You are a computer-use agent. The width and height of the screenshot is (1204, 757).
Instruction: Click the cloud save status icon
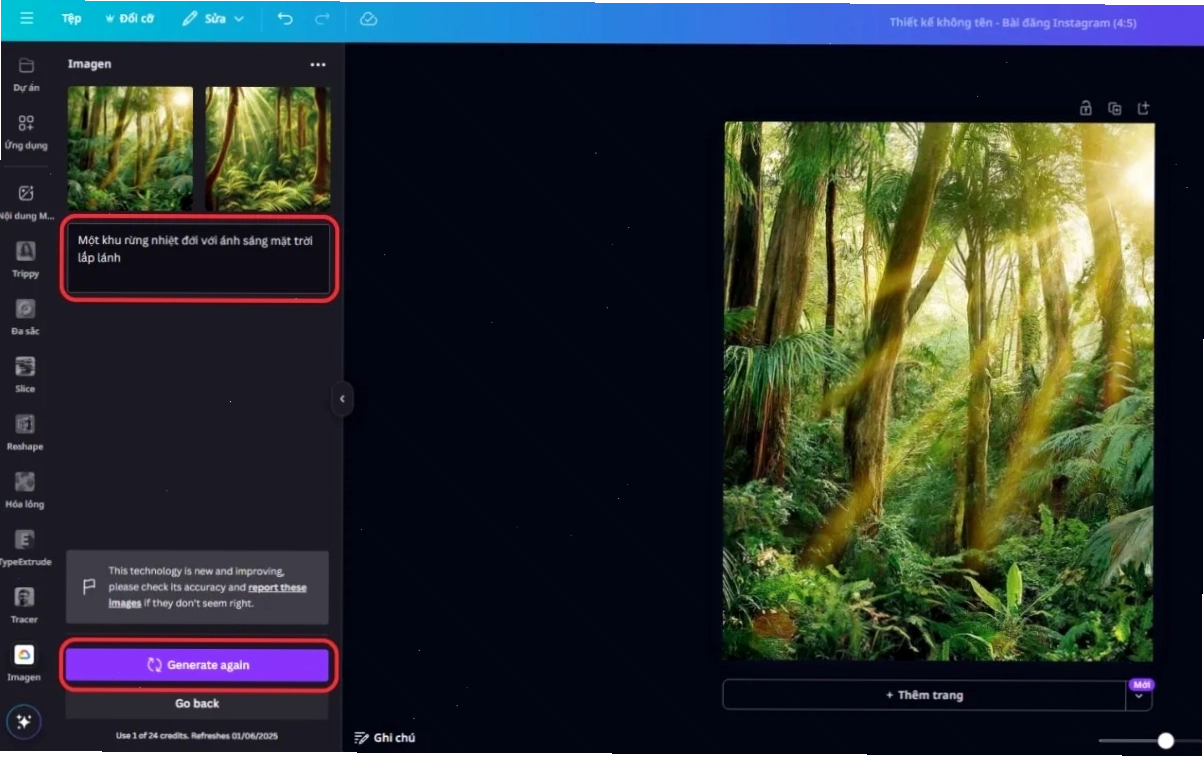(x=368, y=19)
